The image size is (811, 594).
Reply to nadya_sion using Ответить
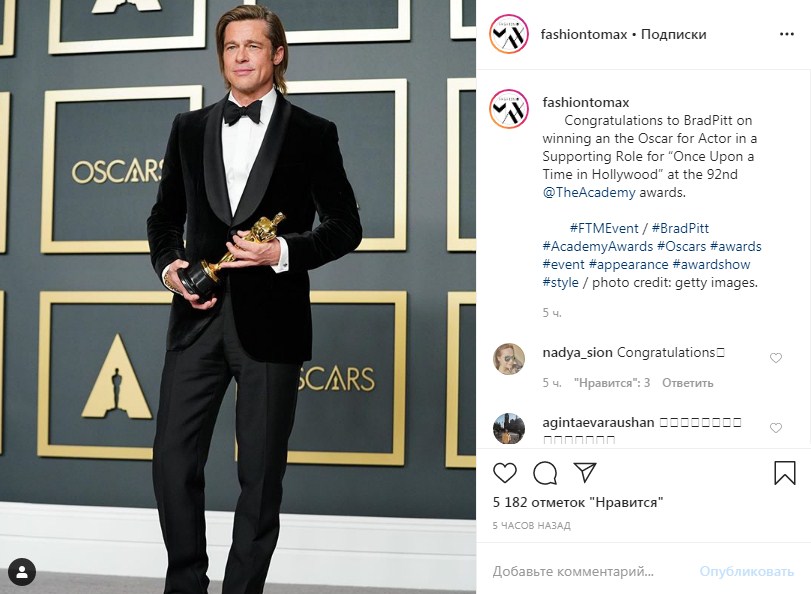click(x=688, y=383)
